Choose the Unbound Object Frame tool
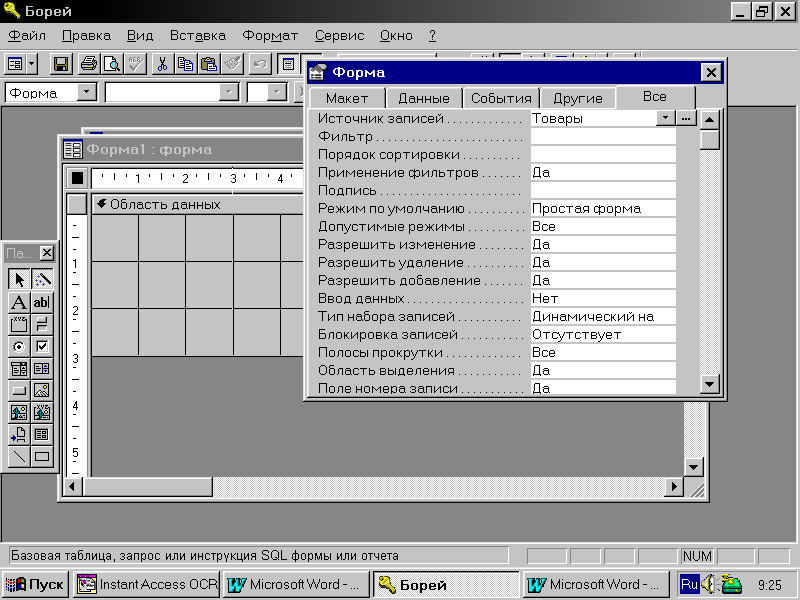The image size is (800, 600). tap(19, 412)
